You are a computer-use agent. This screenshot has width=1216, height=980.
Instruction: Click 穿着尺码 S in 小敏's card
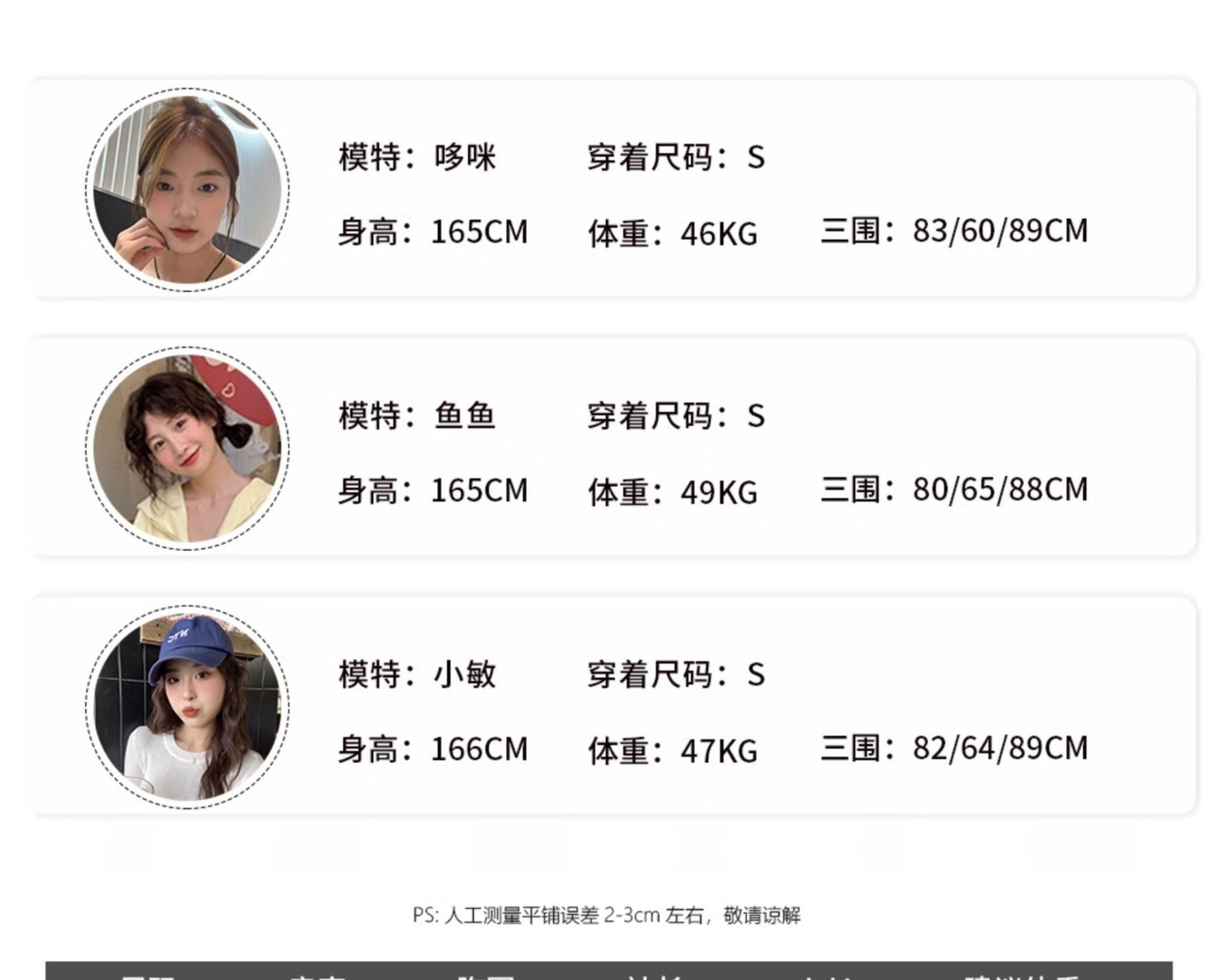[676, 674]
